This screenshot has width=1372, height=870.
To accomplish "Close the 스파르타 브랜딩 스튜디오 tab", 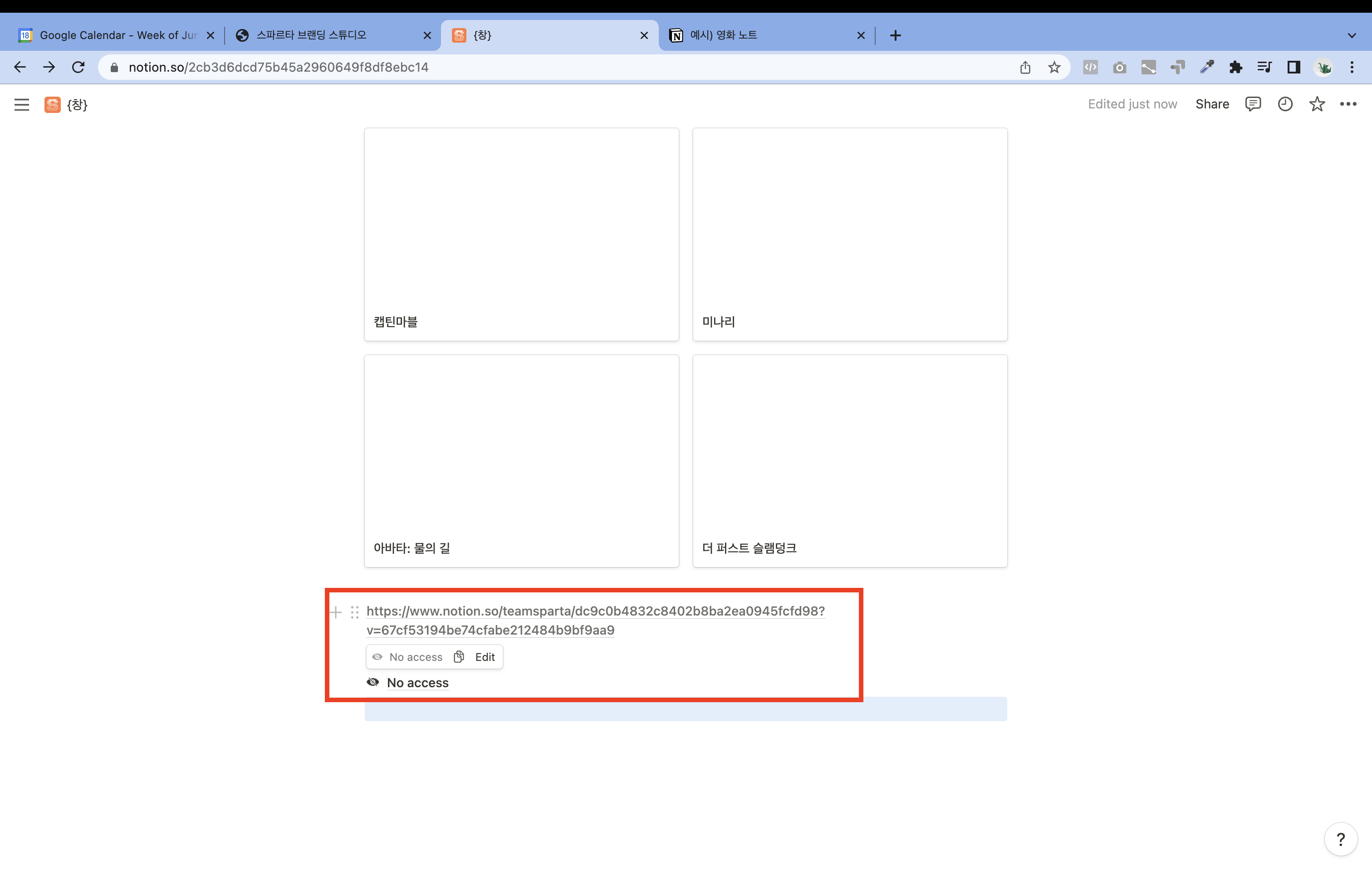I will point(427,35).
